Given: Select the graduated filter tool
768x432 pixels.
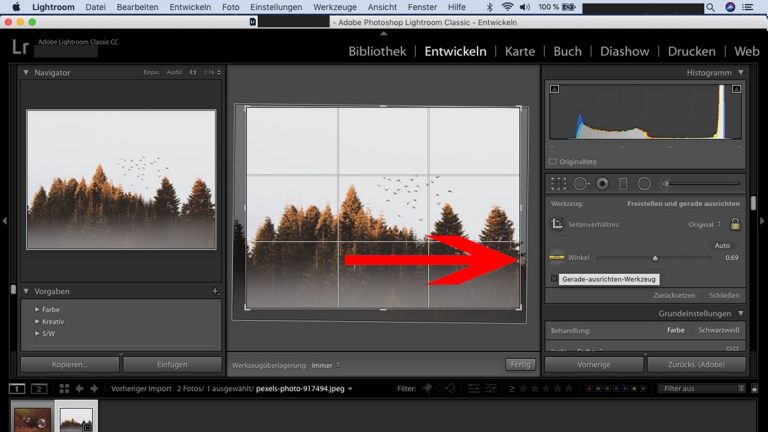Looking at the screenshot, I should [623, 183].
